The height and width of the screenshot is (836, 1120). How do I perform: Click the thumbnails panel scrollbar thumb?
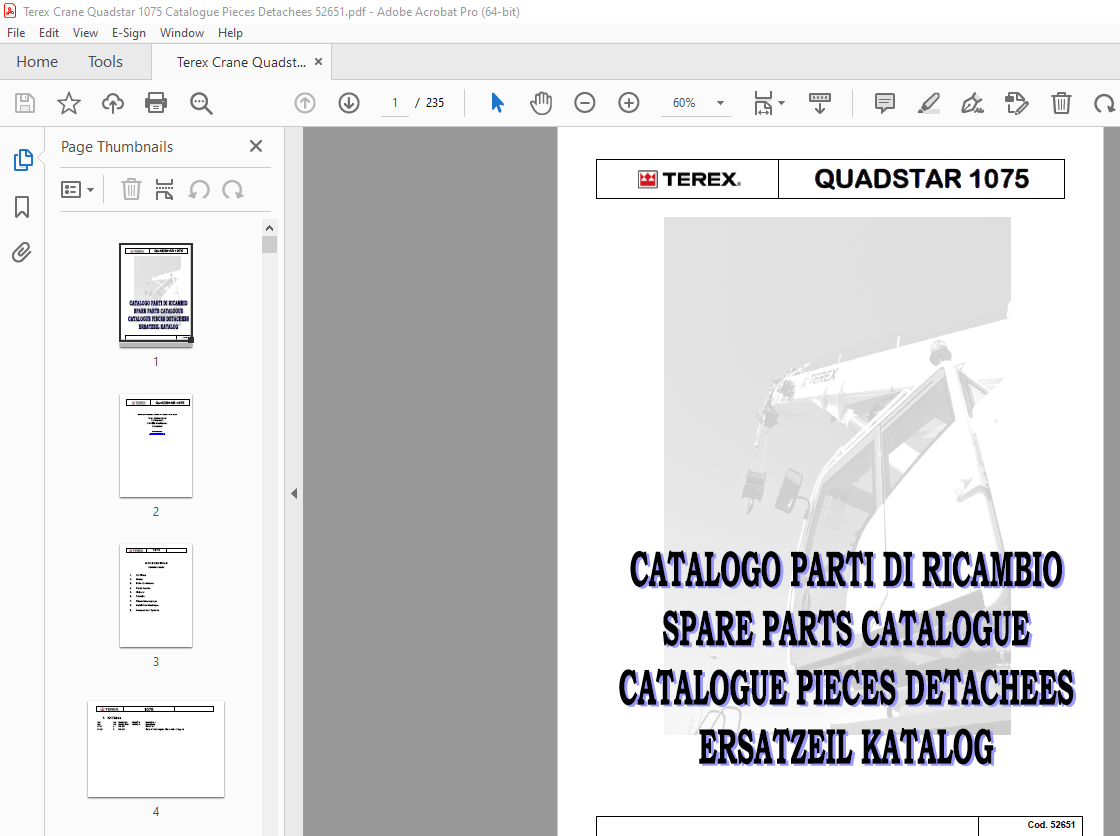(269, 245)
